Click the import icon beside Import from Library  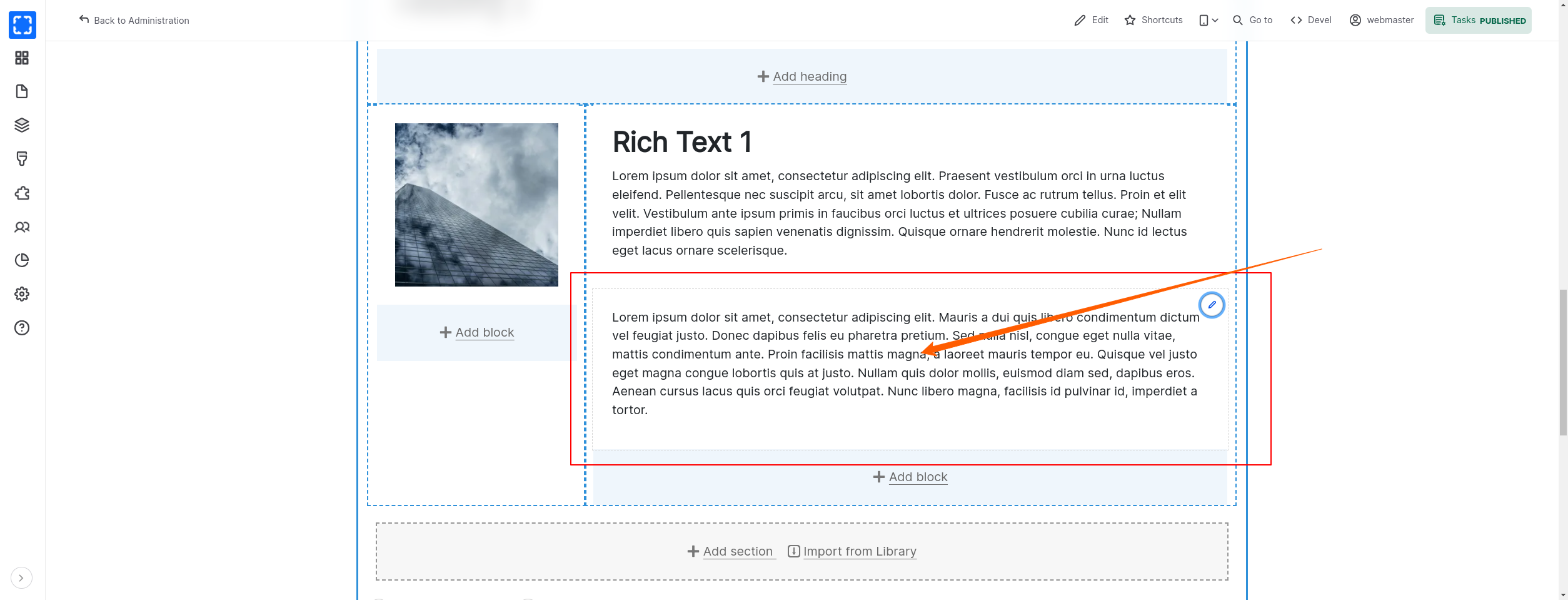[x=793, y=551]
